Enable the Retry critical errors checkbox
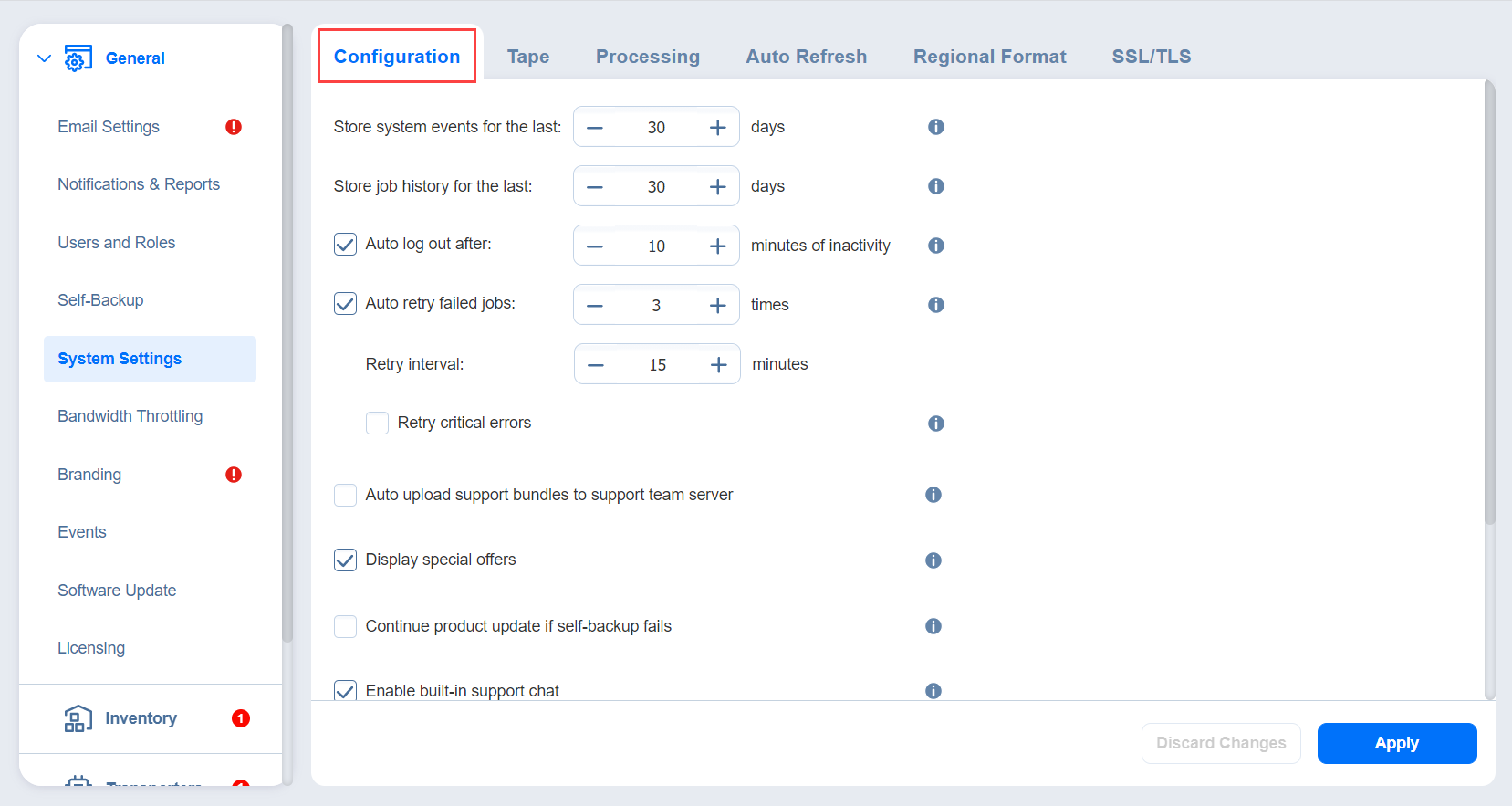The image size is (1512, 806). click(x=377, y=423)
